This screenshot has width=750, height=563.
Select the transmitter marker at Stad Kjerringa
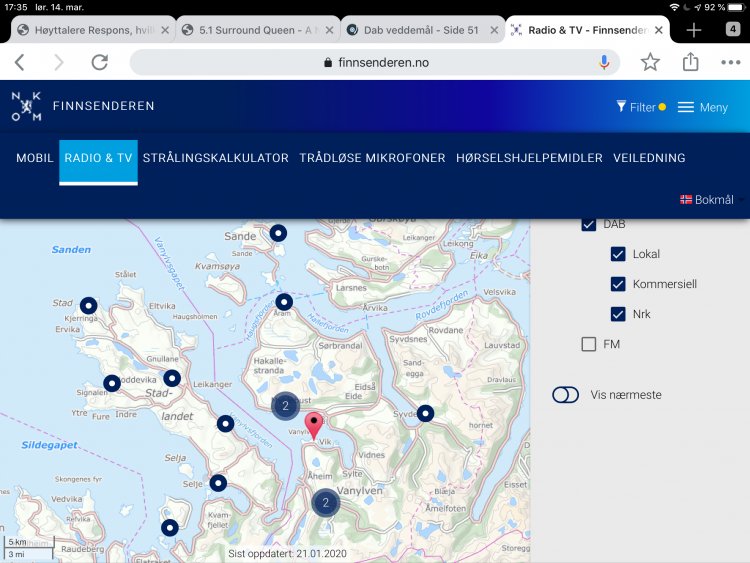point(88,306)
